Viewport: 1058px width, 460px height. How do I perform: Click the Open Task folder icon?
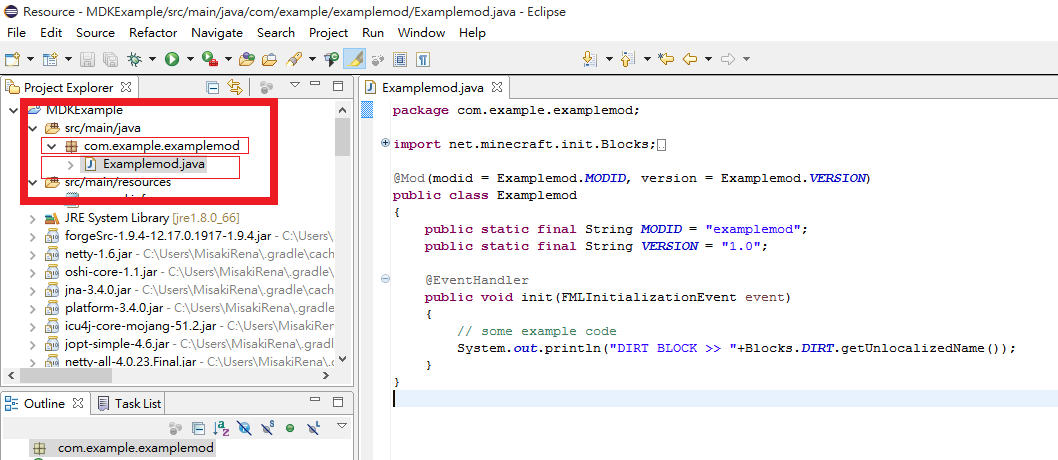coord(269,59)
